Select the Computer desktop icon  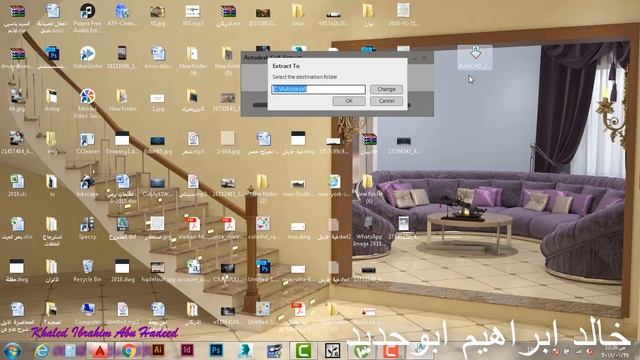point(87,313)
